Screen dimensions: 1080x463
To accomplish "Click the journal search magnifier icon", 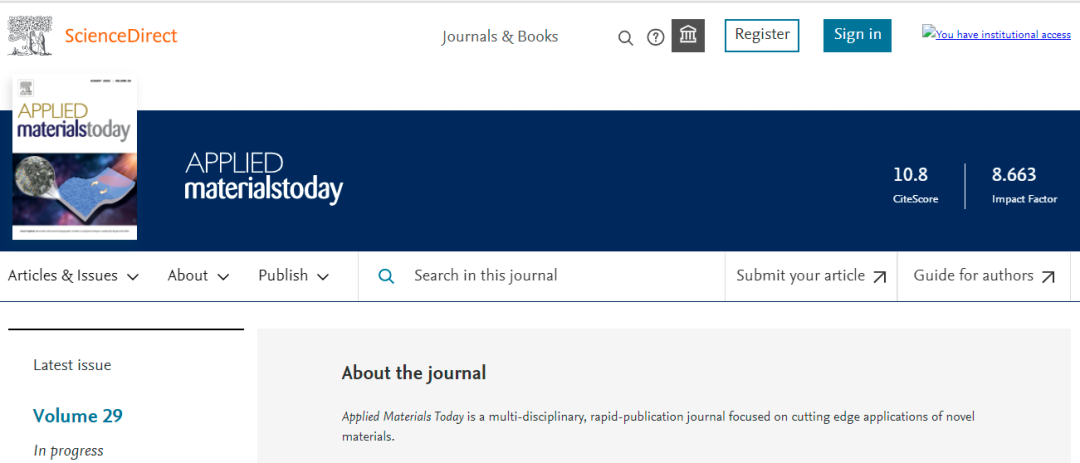I will coord(386,276).
